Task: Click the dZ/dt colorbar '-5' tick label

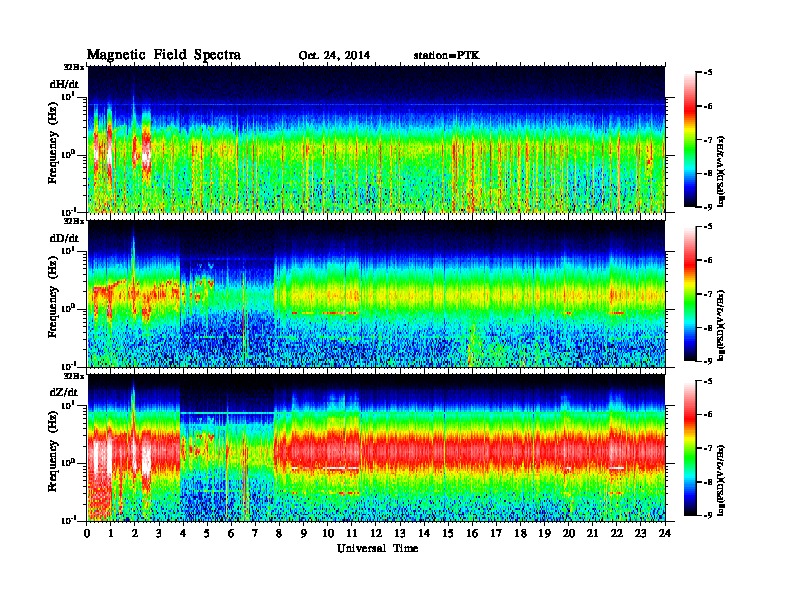Action: pyautogui.click(x=708, y=381)
